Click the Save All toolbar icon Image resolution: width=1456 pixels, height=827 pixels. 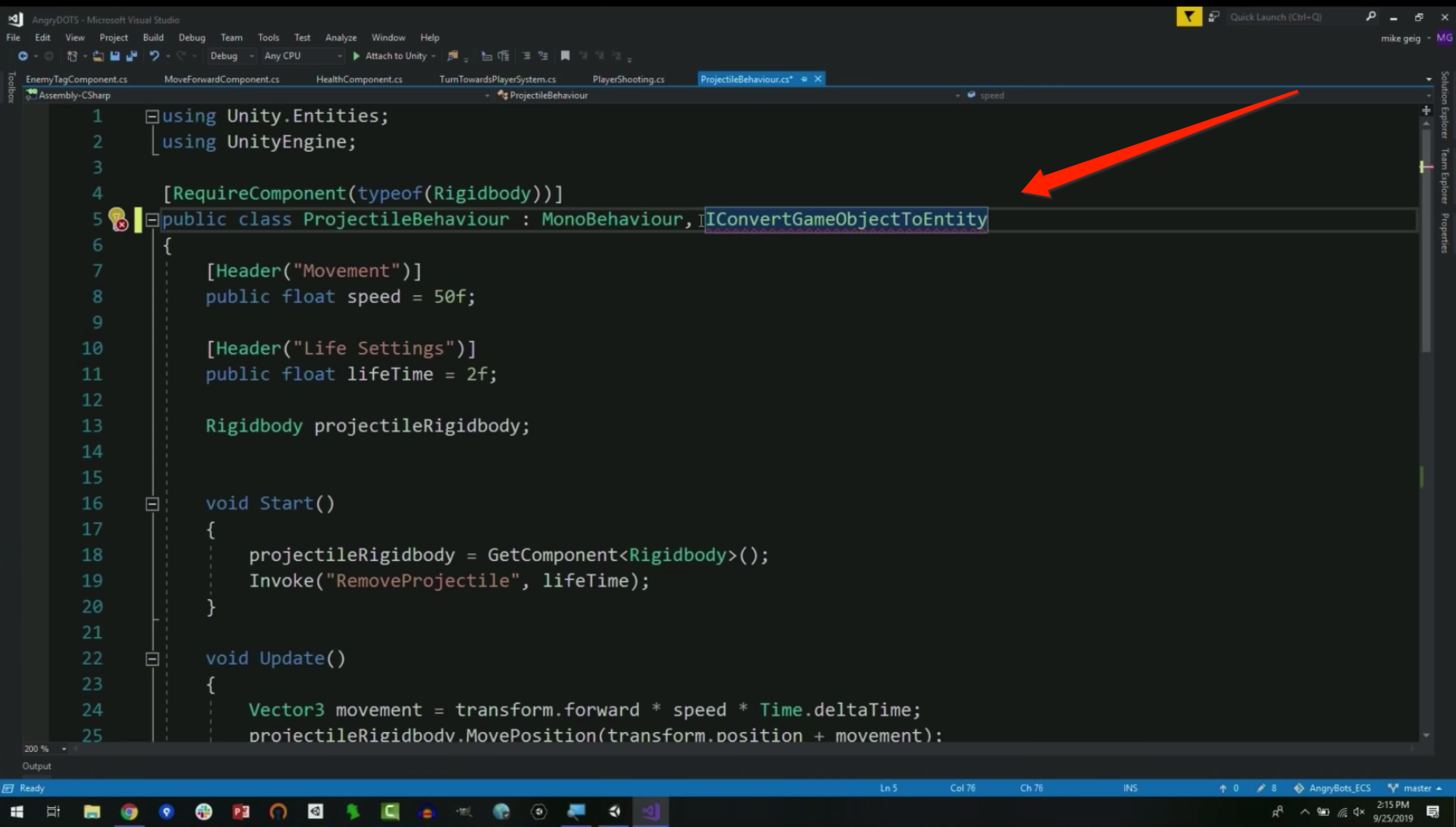click(x=131, y=56)
